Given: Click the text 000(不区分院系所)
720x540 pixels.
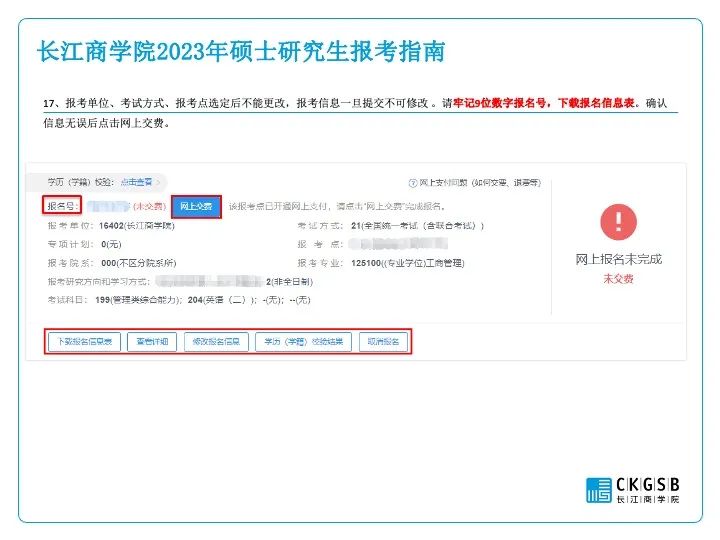Looking at the screenshot, I should (139, 263).
